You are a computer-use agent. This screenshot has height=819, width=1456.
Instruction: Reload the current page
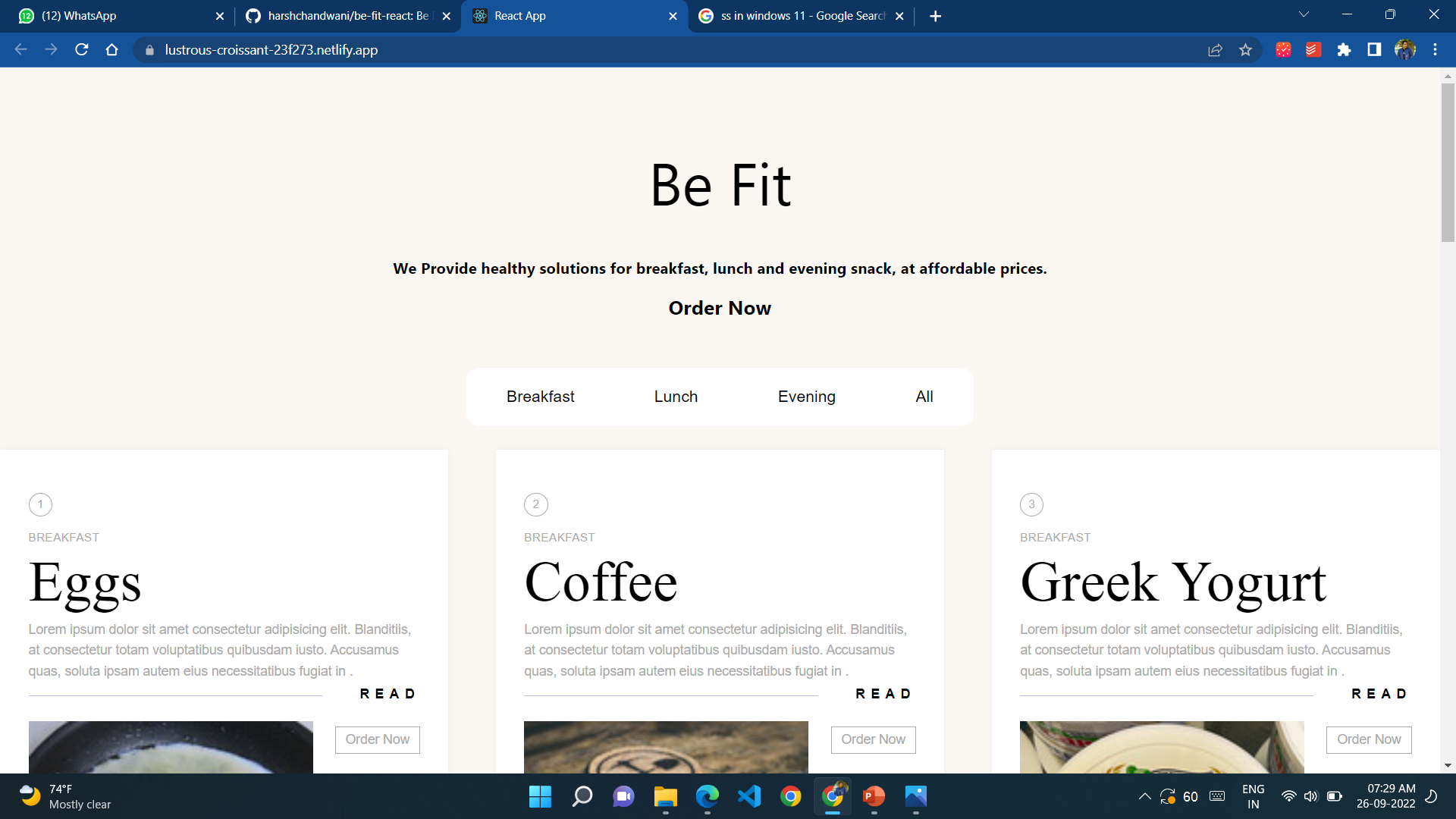tap(82, 50)
